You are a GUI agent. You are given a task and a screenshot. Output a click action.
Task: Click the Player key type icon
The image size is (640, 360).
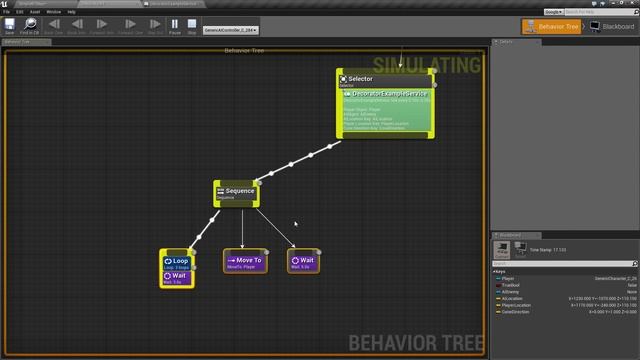(x=498, y=279)
